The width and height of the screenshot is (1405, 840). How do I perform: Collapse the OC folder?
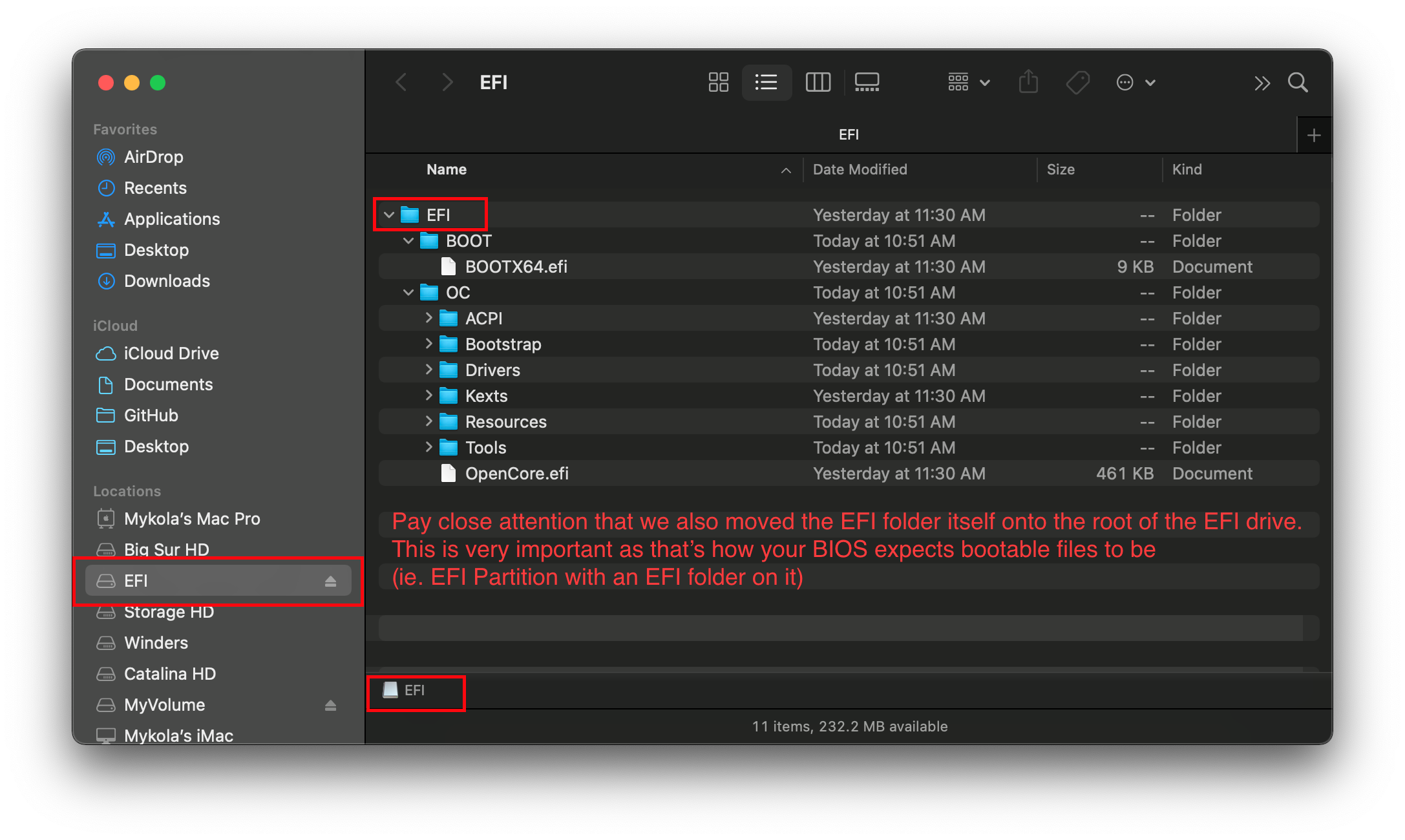tap(408, 292)
